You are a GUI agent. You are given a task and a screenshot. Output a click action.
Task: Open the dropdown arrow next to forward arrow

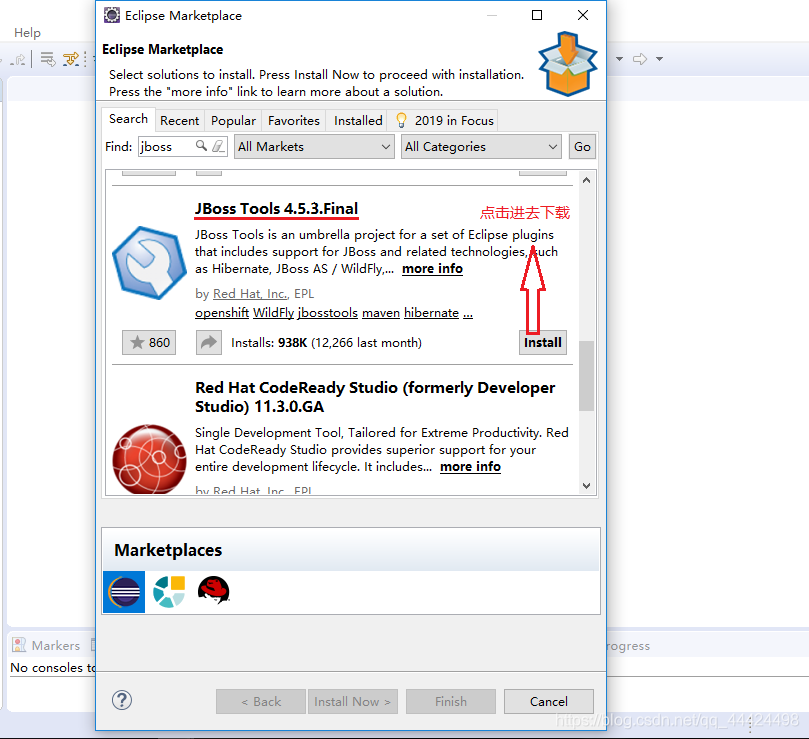(659, 59)
